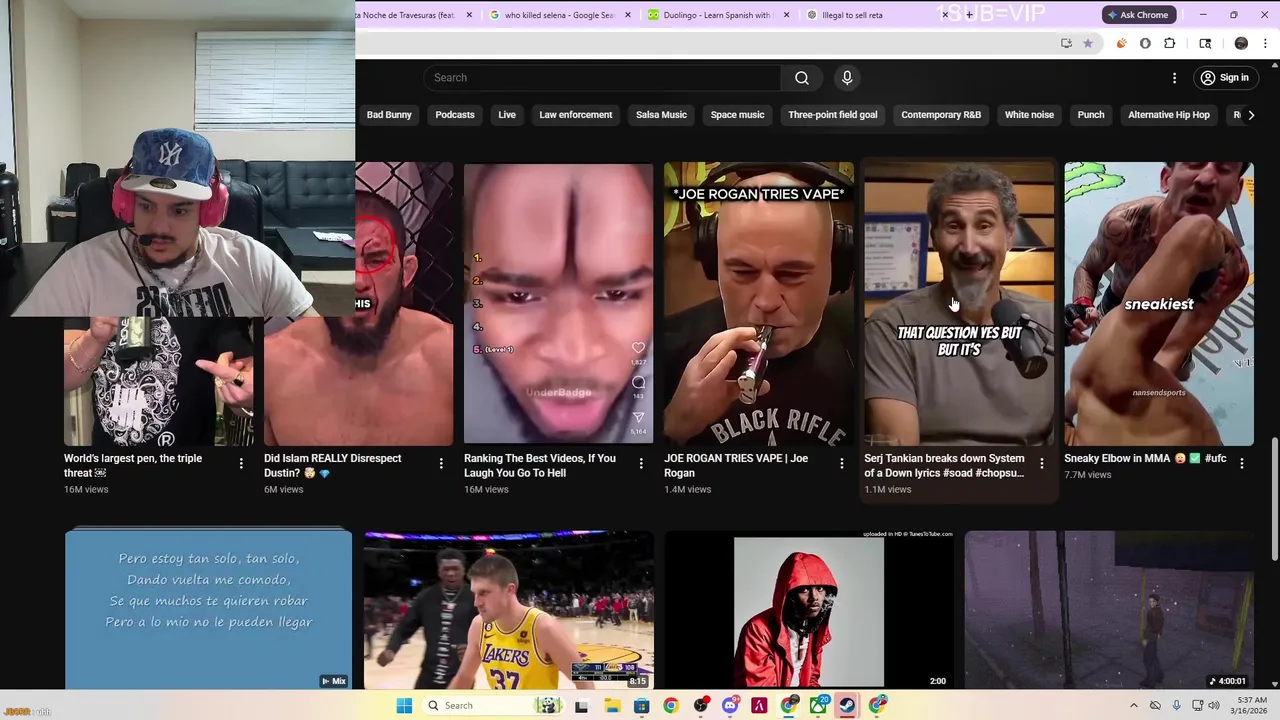Bookmark this page with star icon
Image resolution: width=1280 pixels, height=720 pixels.
click(1088, 43)
